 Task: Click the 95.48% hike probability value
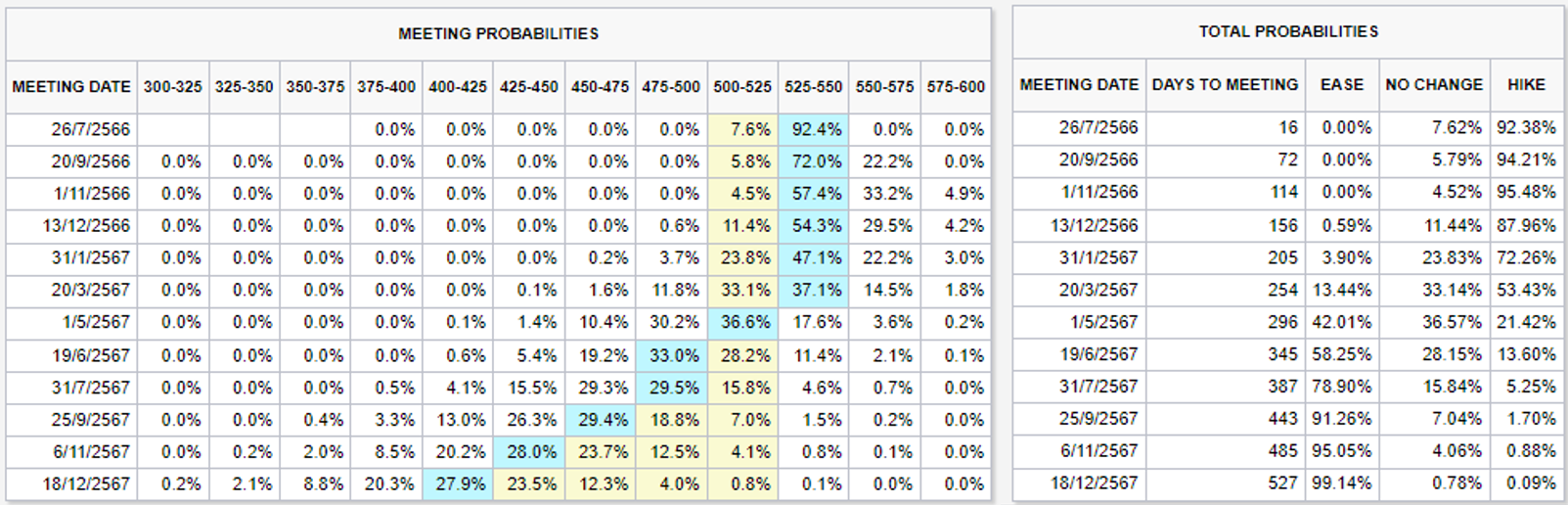pos(1526,192)
